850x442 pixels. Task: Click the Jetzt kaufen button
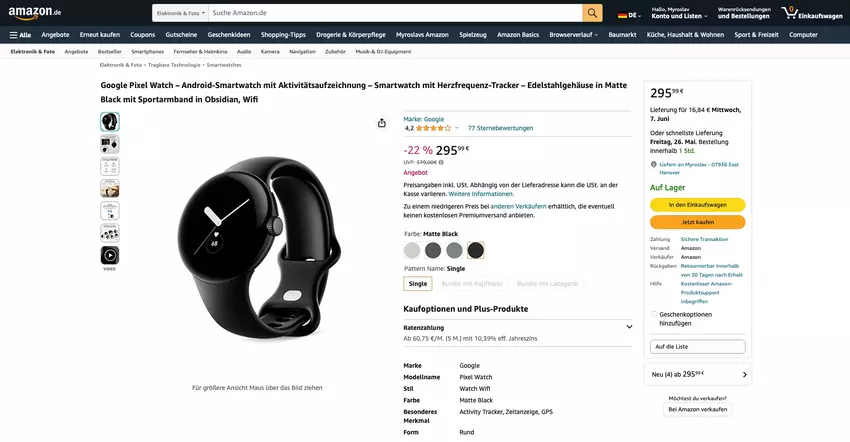click(x=697, y=222)
